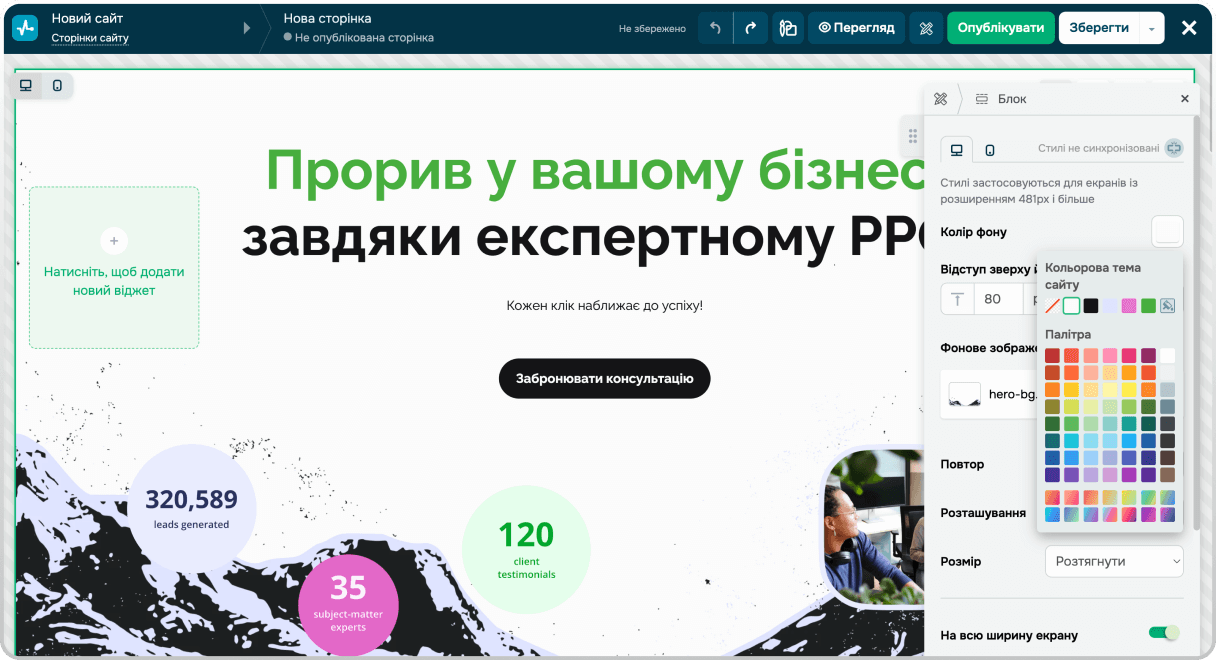The width and height of the screenshot is (1216, 660).
Task: Select the dark red palette swatch
Action: pyautogui.click(x=1052, y=355)
